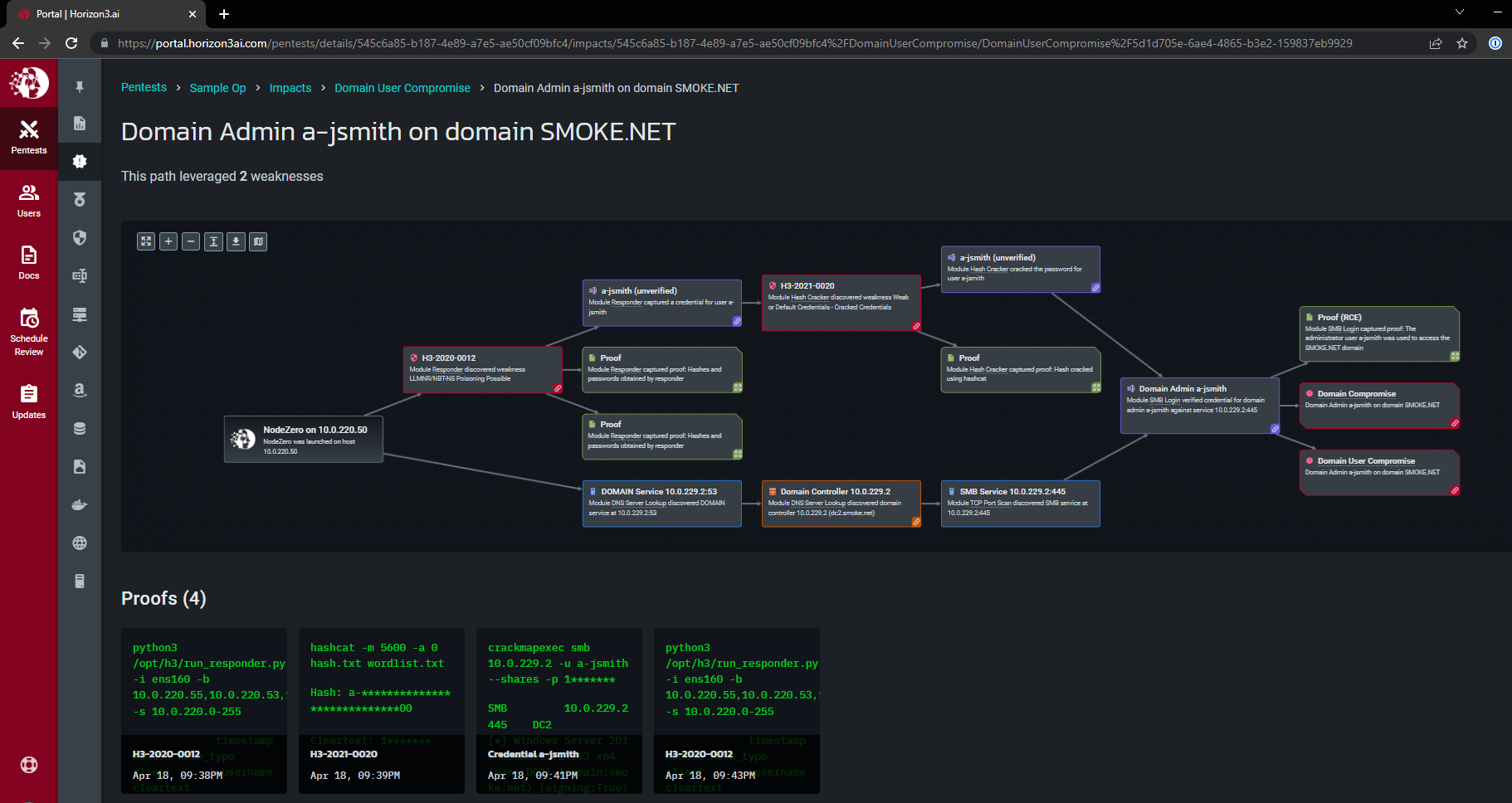Screen dimensions: 1512x803
Task: Open the Amazon AWS sidebar icon
Action: point(80,390)
